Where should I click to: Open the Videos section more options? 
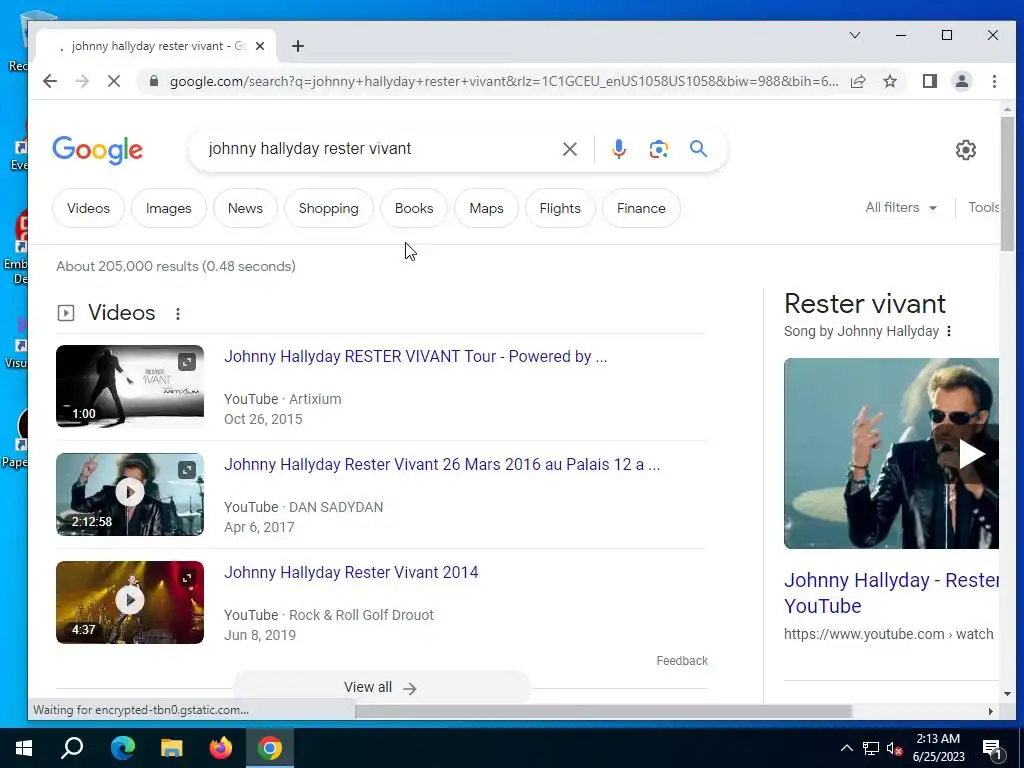coord(178,313)
